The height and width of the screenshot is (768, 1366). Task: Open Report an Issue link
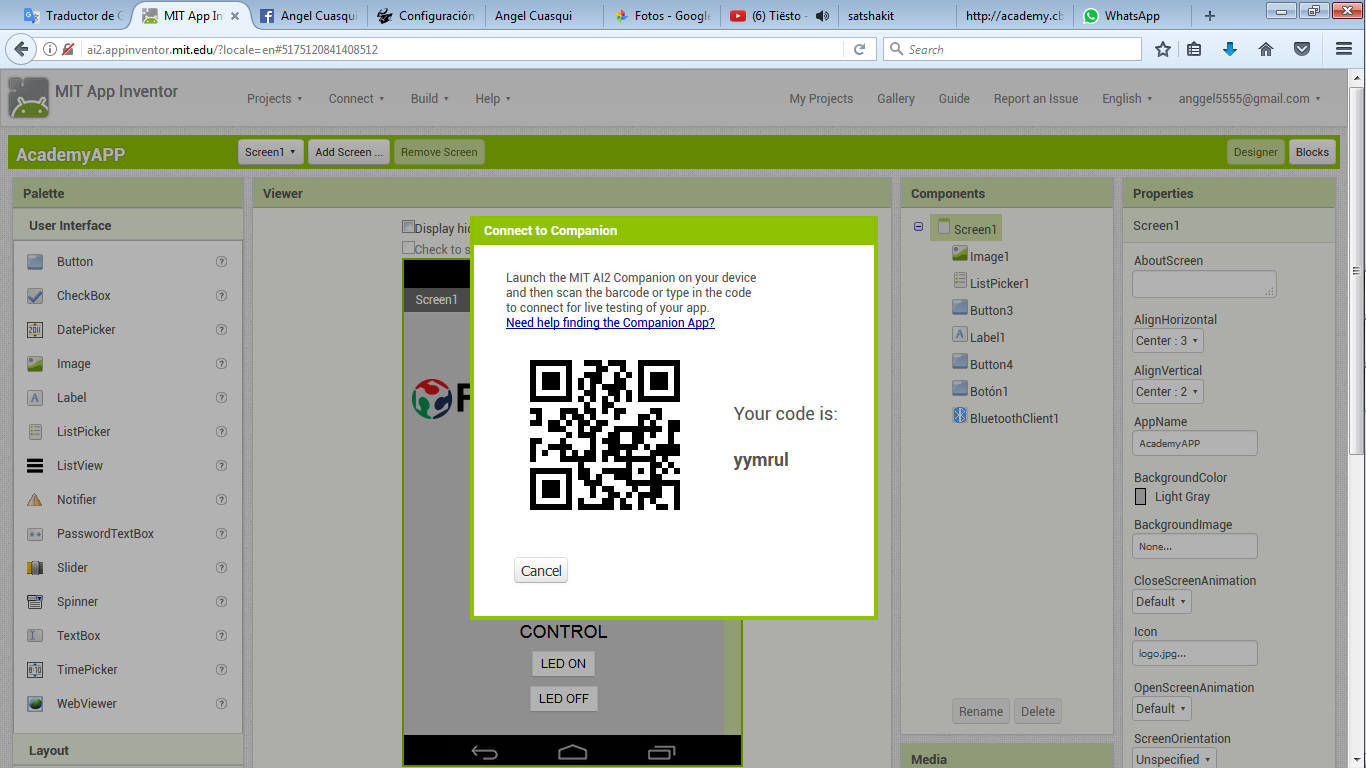click(1036, 99)
